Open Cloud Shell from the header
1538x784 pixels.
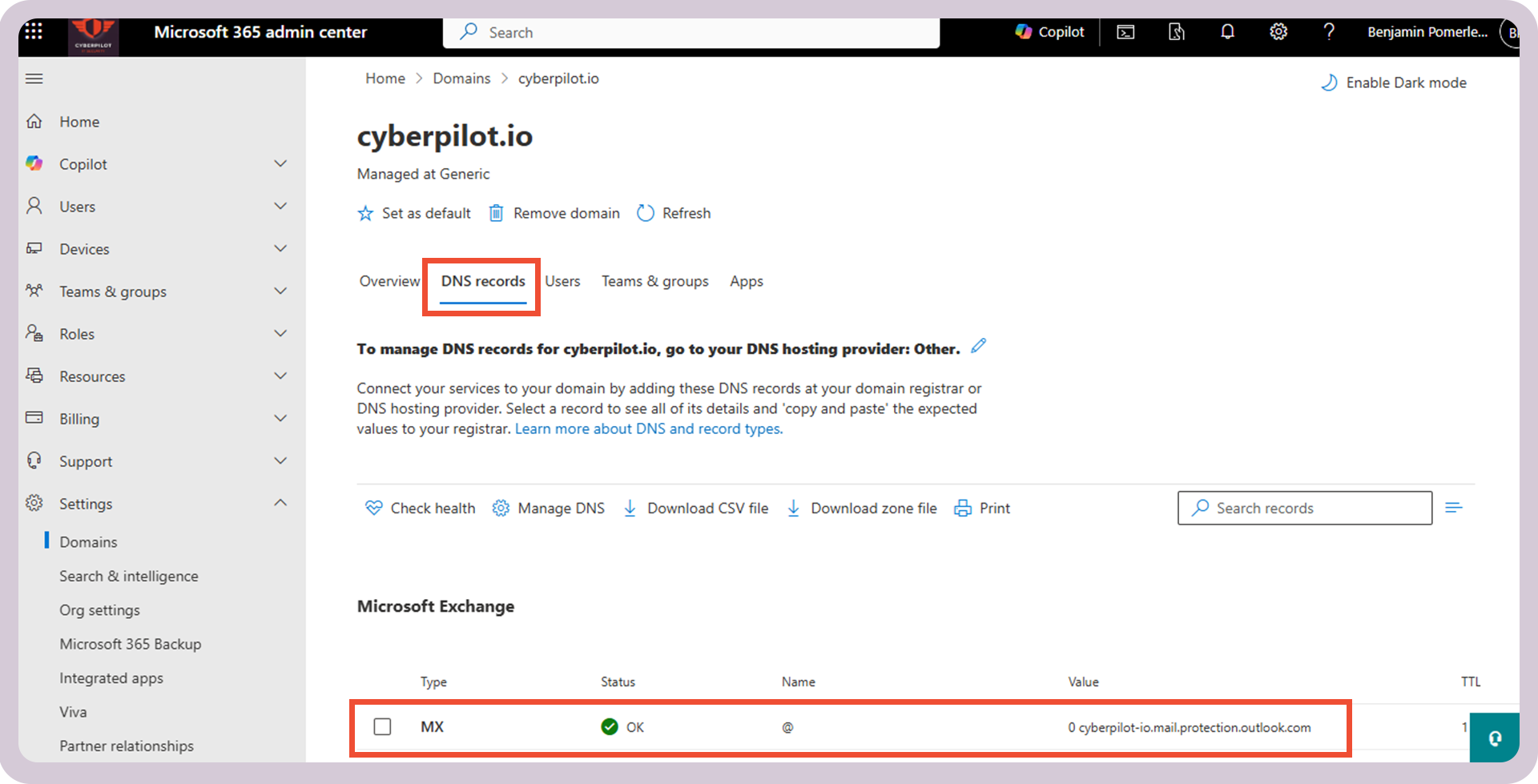point(1125,32)
